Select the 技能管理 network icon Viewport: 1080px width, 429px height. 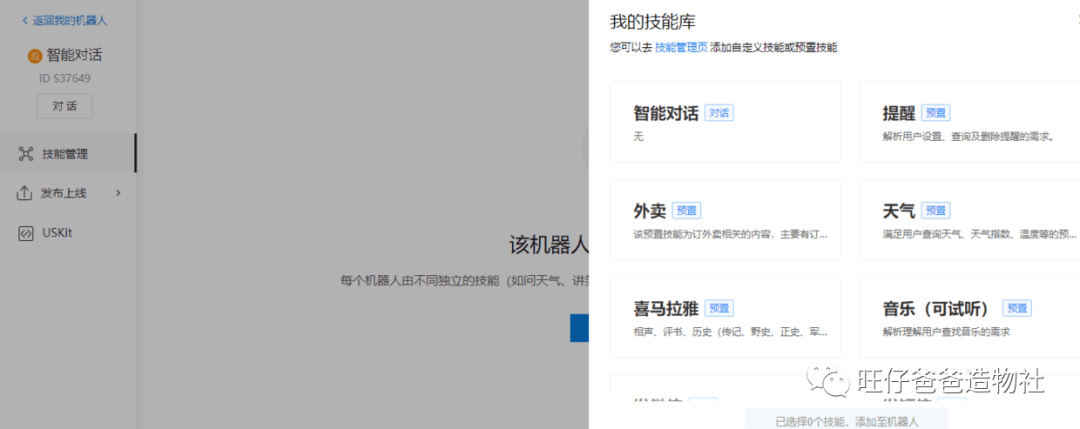point(25,154)
